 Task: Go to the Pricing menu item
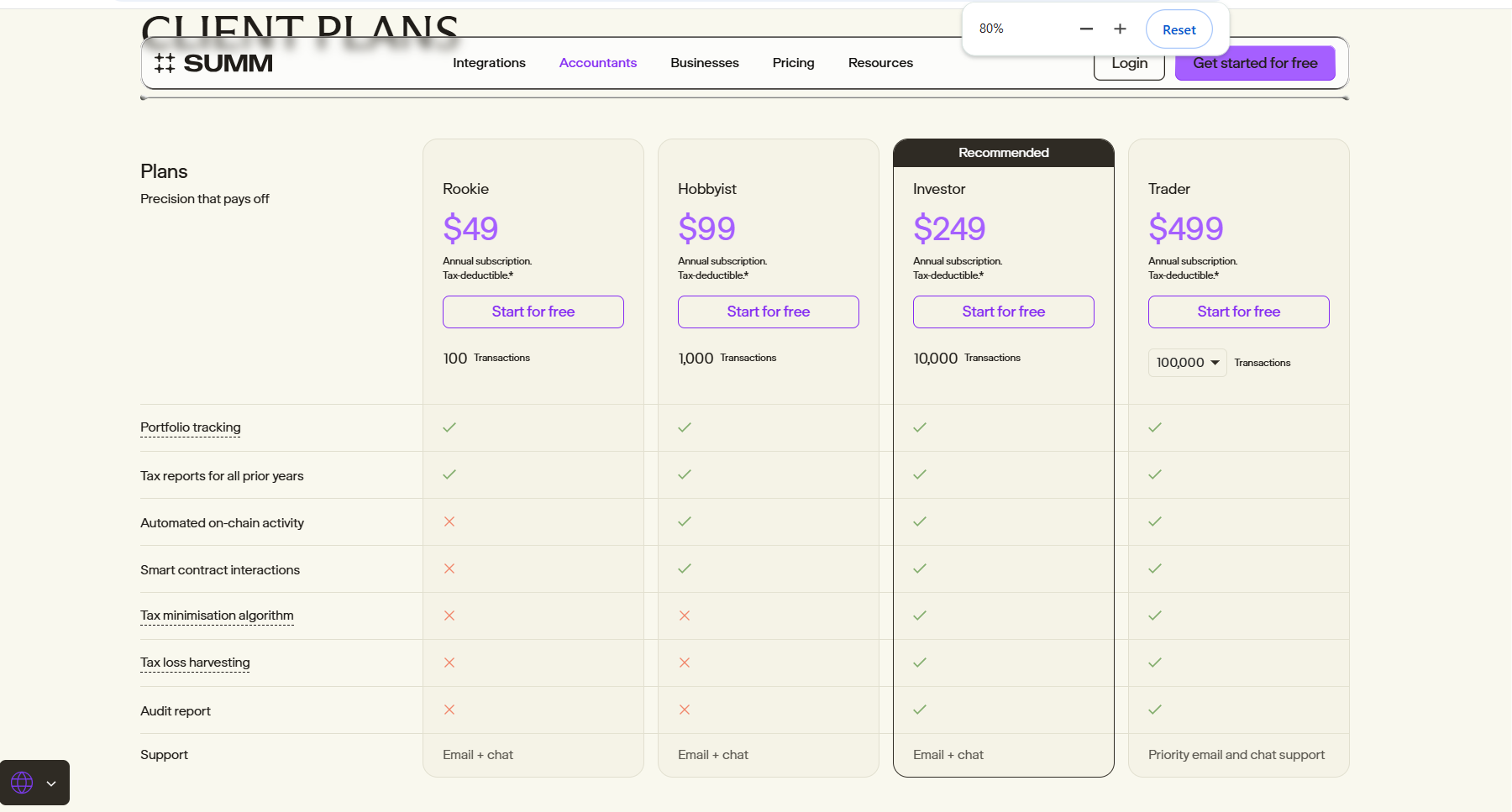793,62
